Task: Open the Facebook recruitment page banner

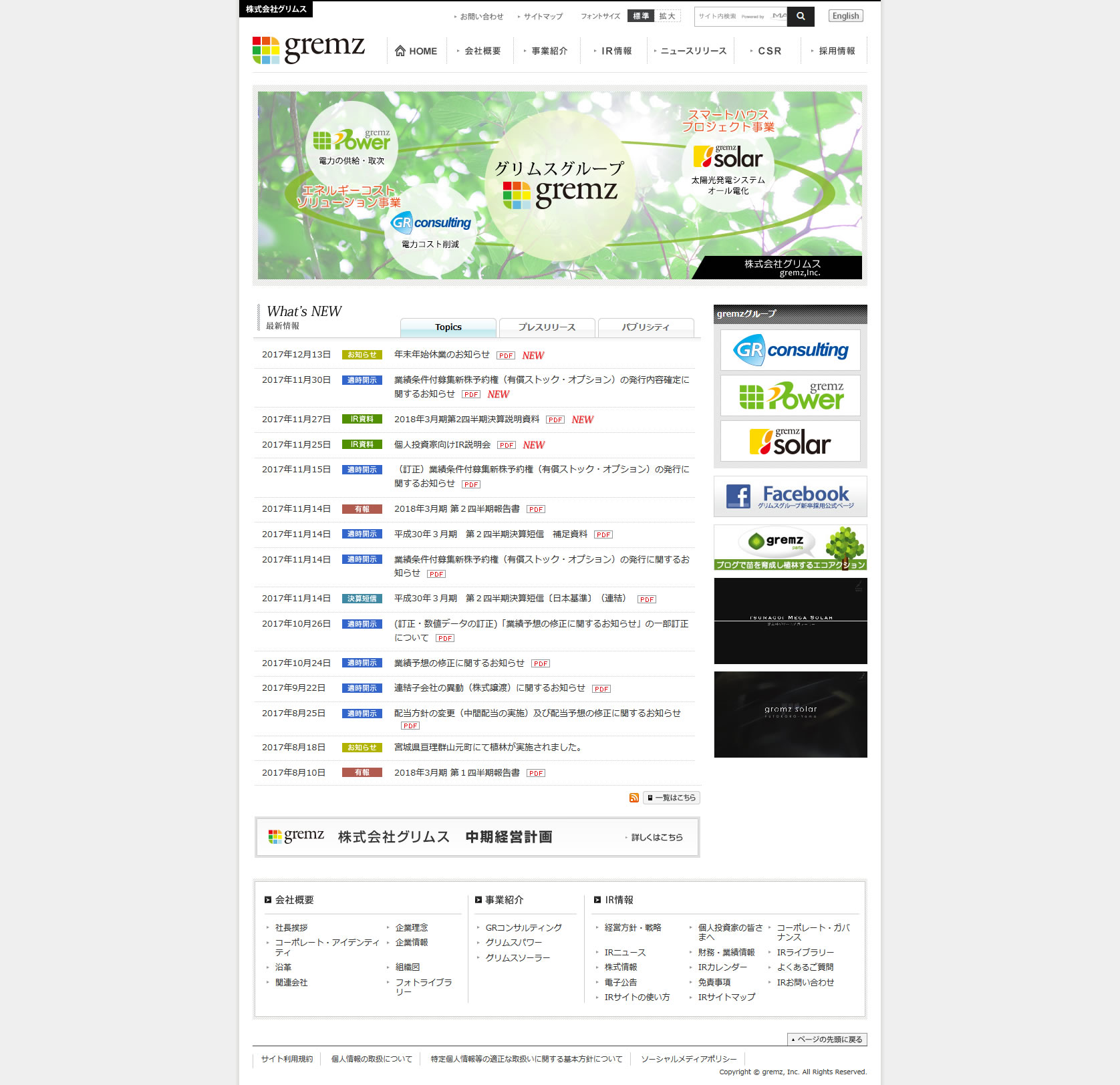Action: 790,496
